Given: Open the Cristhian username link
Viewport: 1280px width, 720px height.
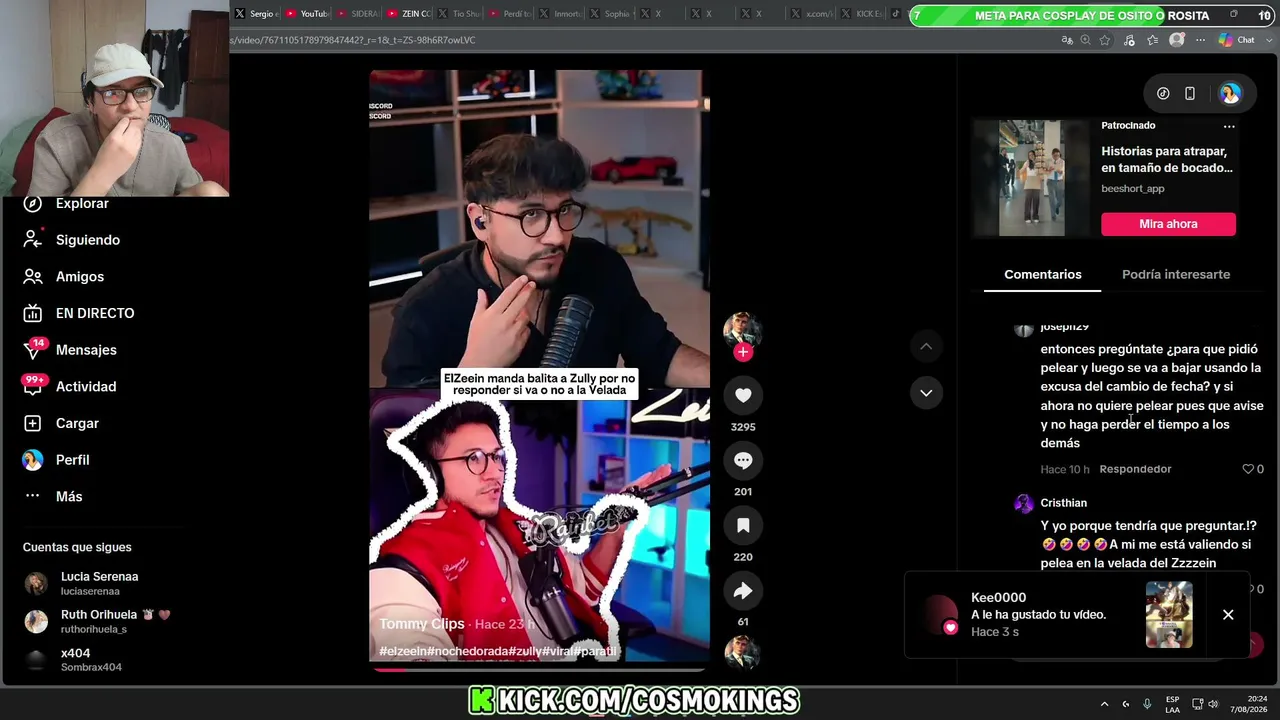Looking at the screenshot, I should coord(1063,503).
